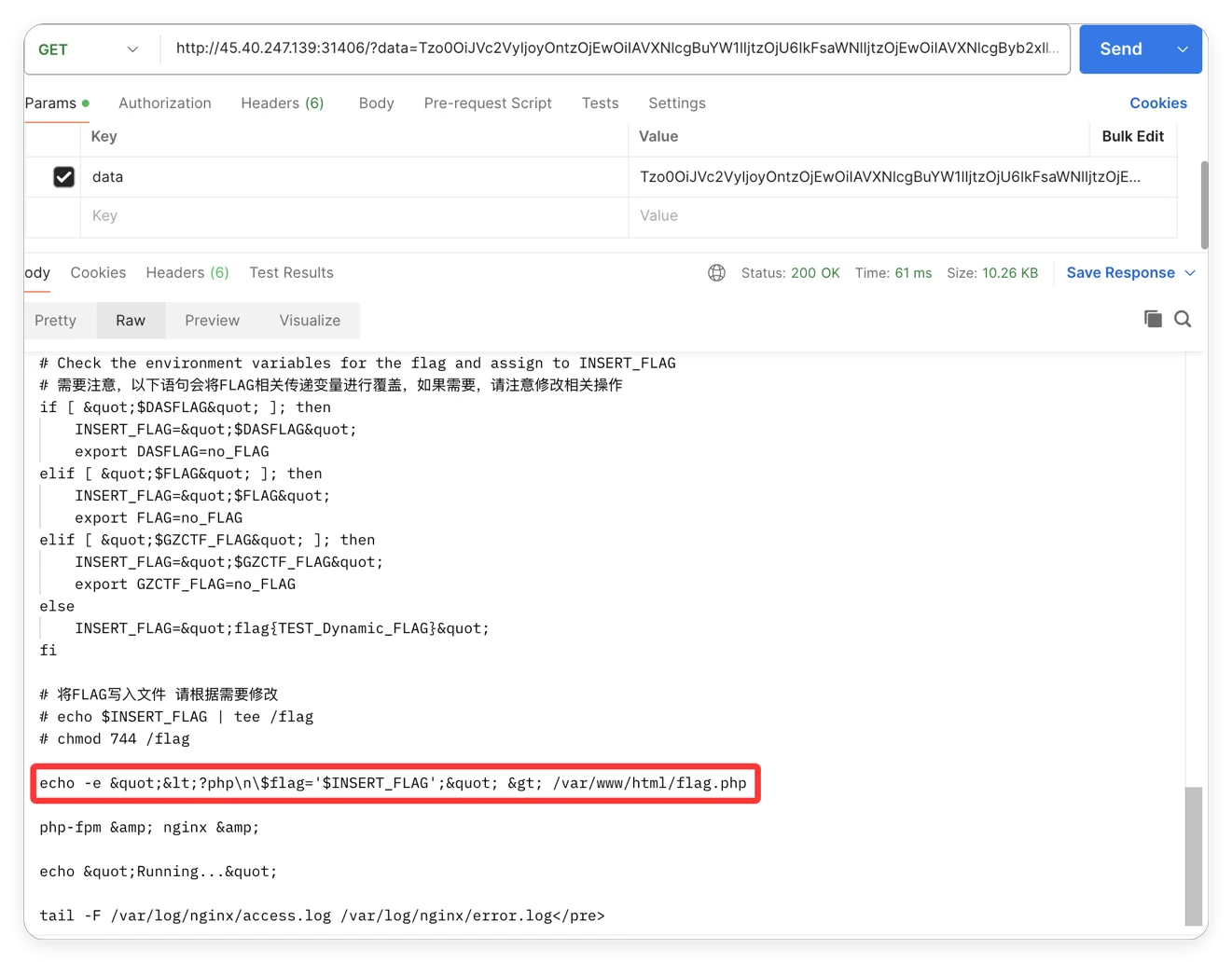Image resolution: width=1232 pixels, height=963 pixels.
Task: Open the Cookies link
Action: (1157, 103)
